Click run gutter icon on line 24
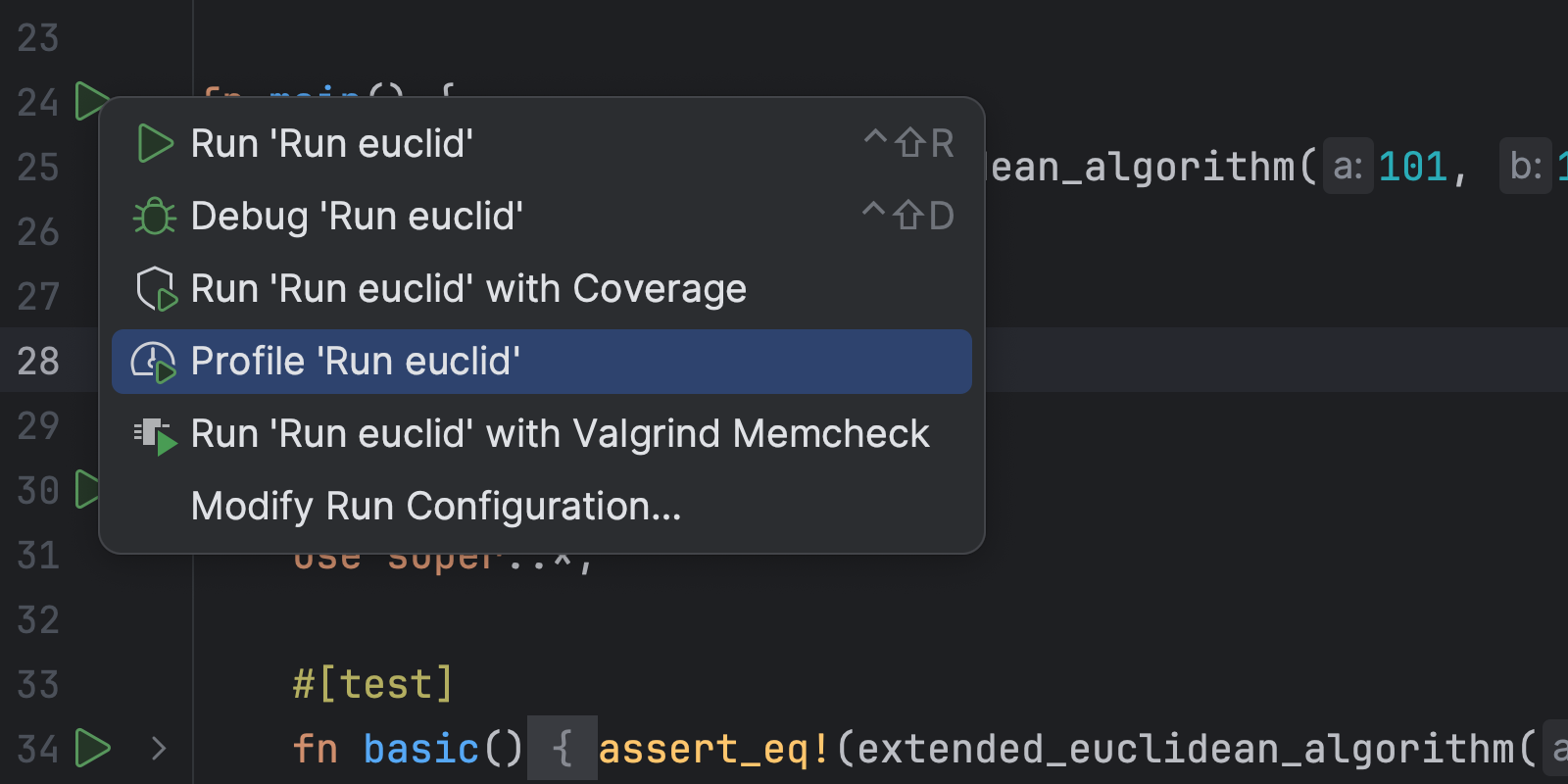The image size is (1568, 784). tap(89, 101)
